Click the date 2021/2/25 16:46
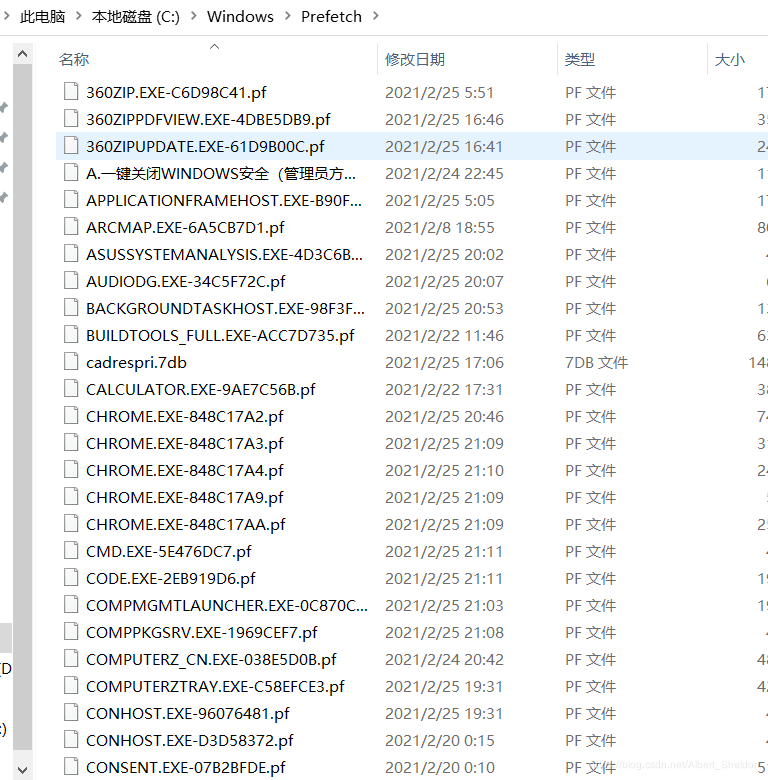768x780 pixels. (444, 119)
